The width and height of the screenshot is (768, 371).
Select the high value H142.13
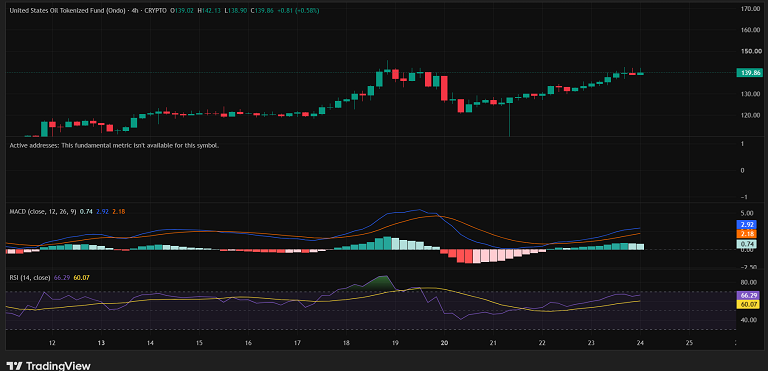[x=210, y=10]
